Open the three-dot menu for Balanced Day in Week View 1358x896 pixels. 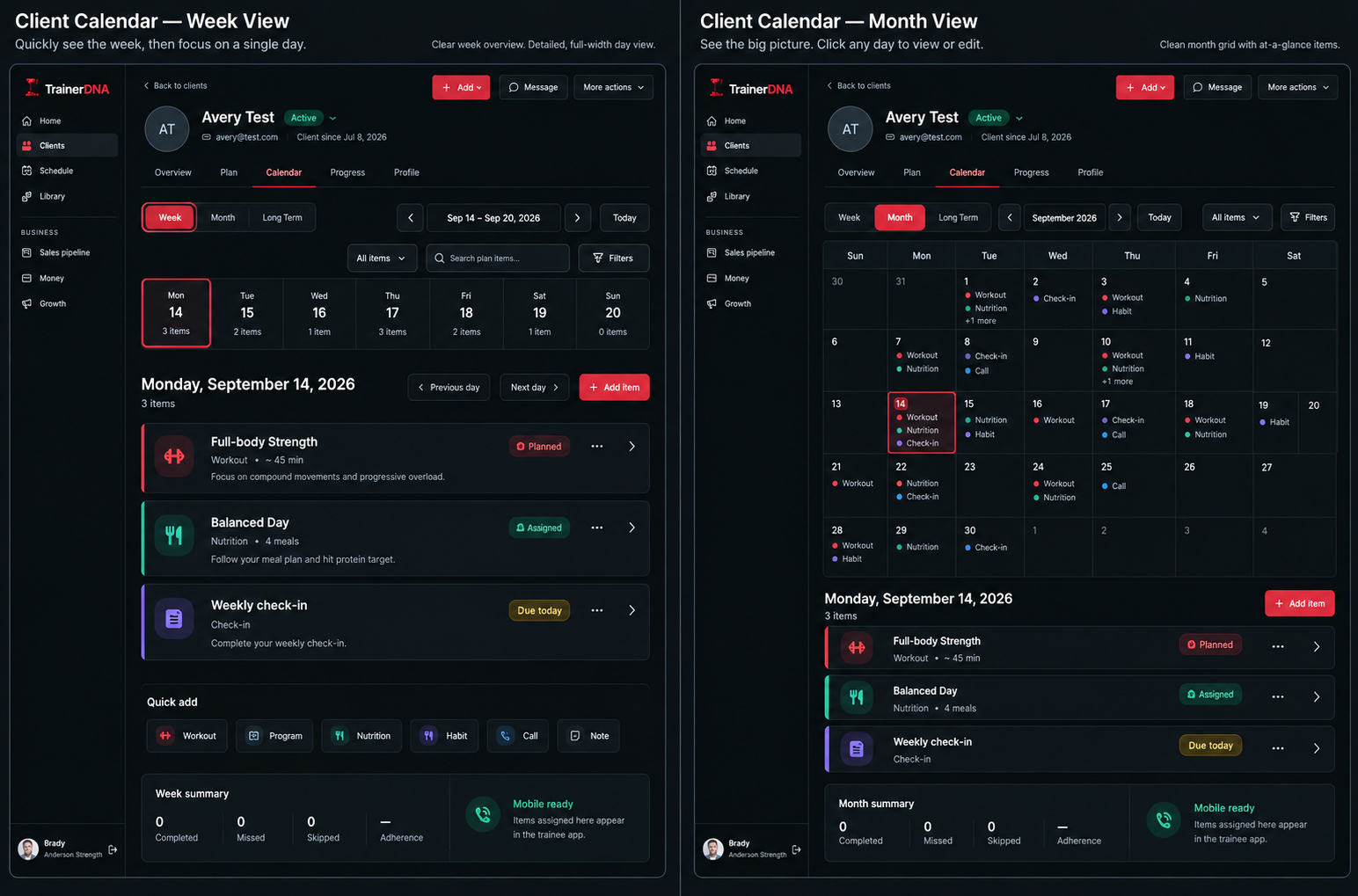(x=597, y=528)
